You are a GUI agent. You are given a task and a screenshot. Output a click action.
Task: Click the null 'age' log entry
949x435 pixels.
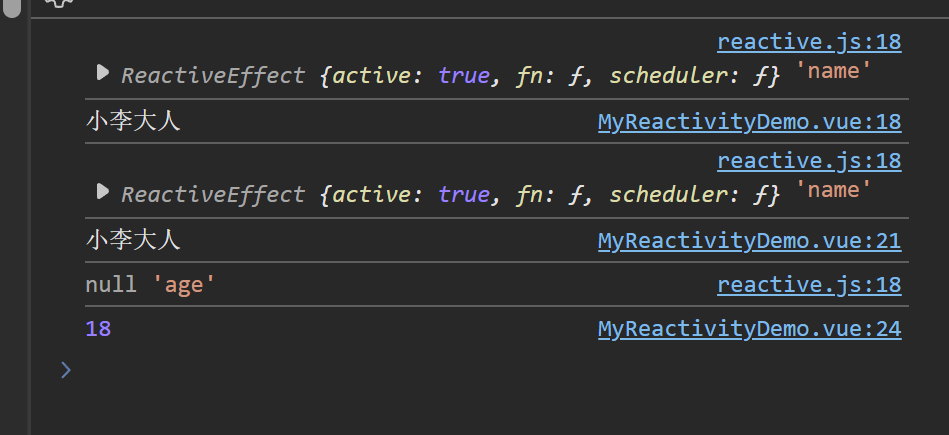(x=150, y=285)
